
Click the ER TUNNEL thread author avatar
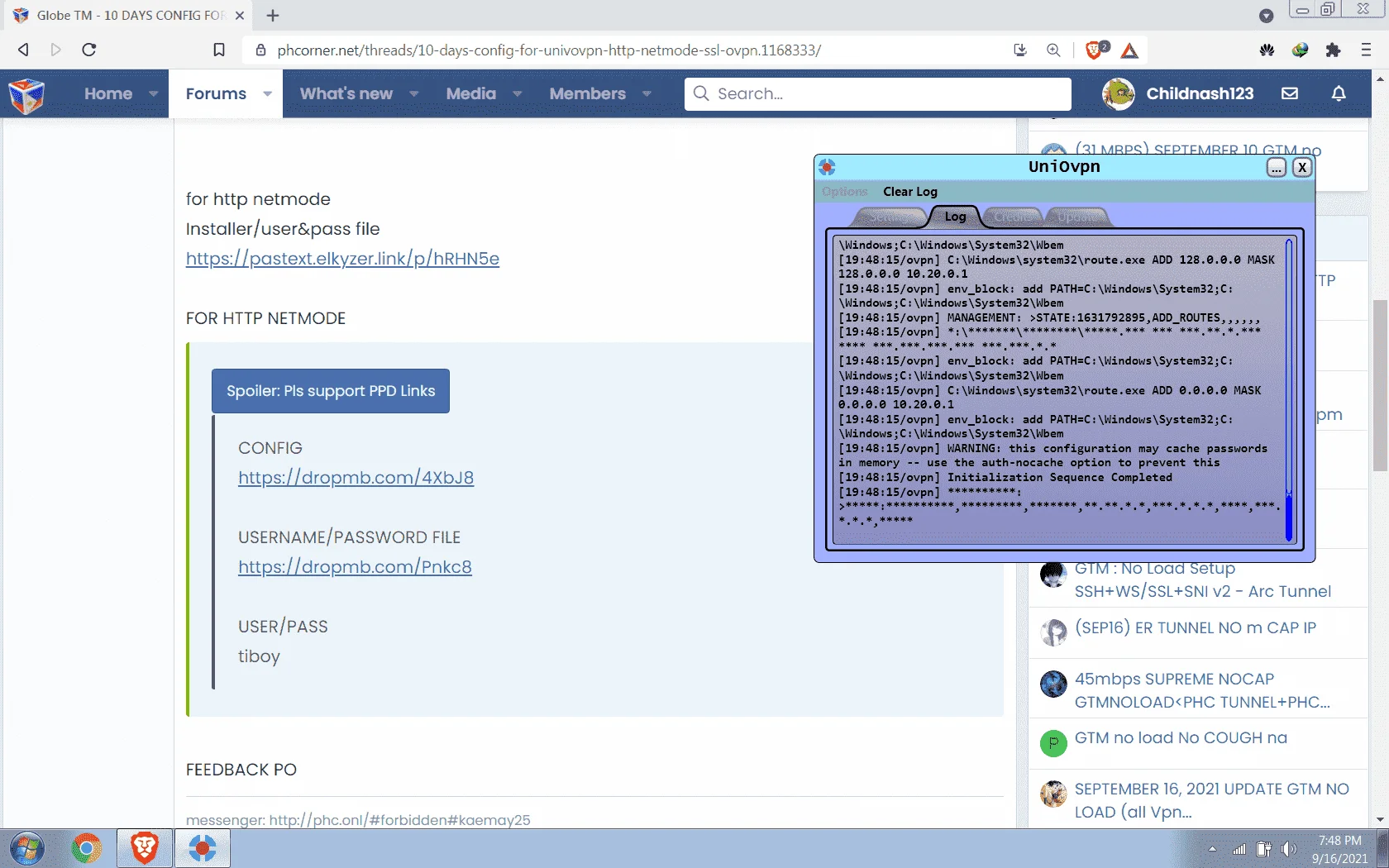pyautogui.click(x=1053, y=632)
